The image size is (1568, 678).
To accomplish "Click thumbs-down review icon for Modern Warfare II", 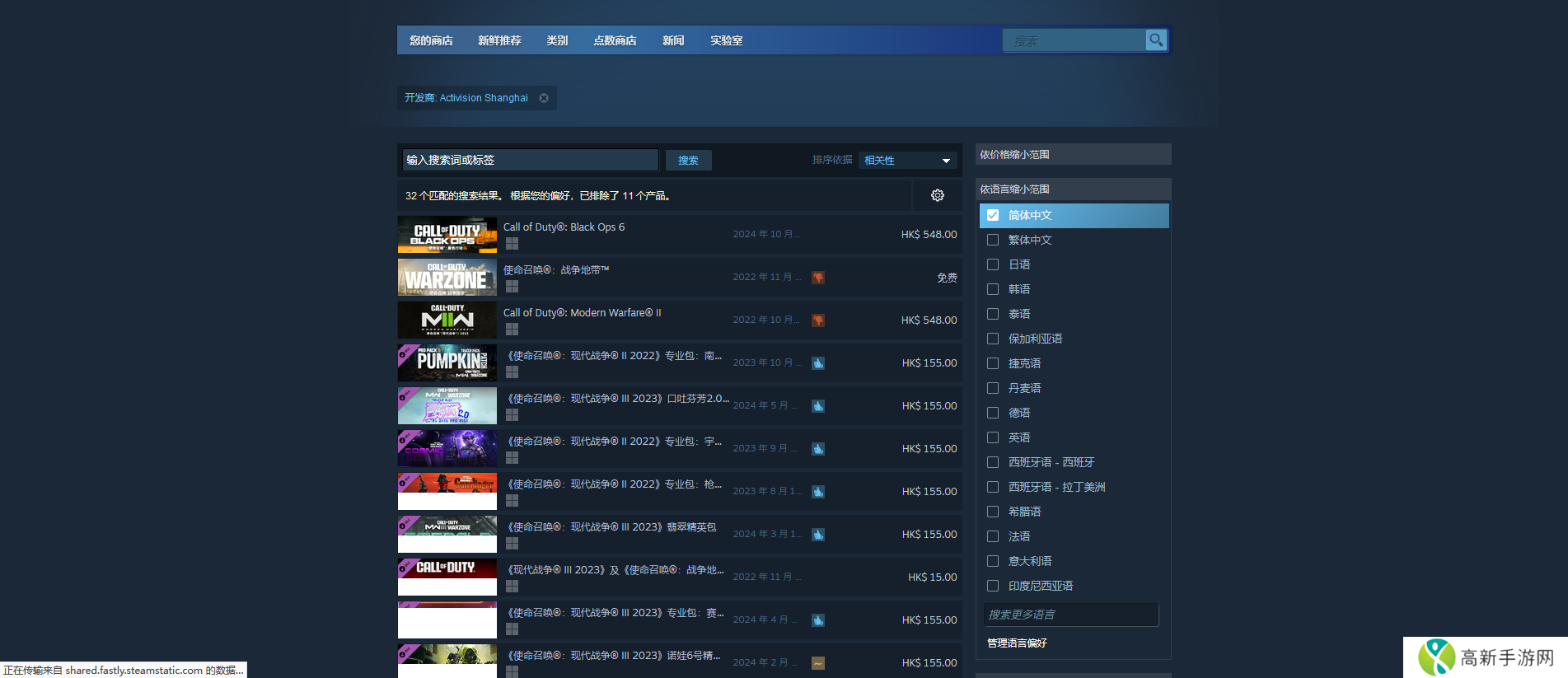I will [x=818, y=320].
